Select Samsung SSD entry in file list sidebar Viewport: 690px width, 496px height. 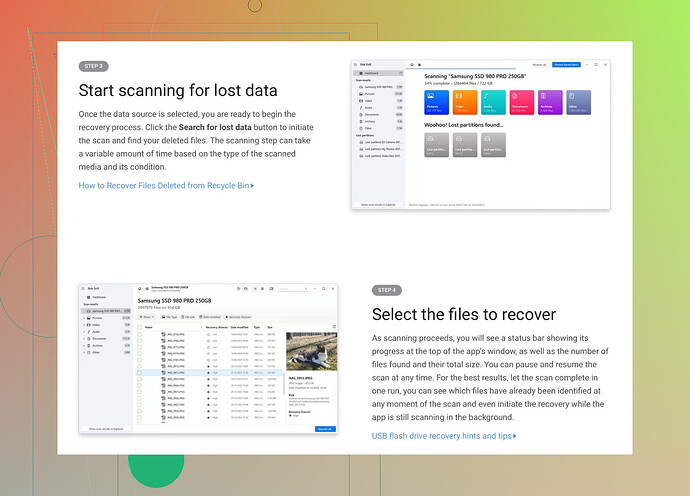106,311
